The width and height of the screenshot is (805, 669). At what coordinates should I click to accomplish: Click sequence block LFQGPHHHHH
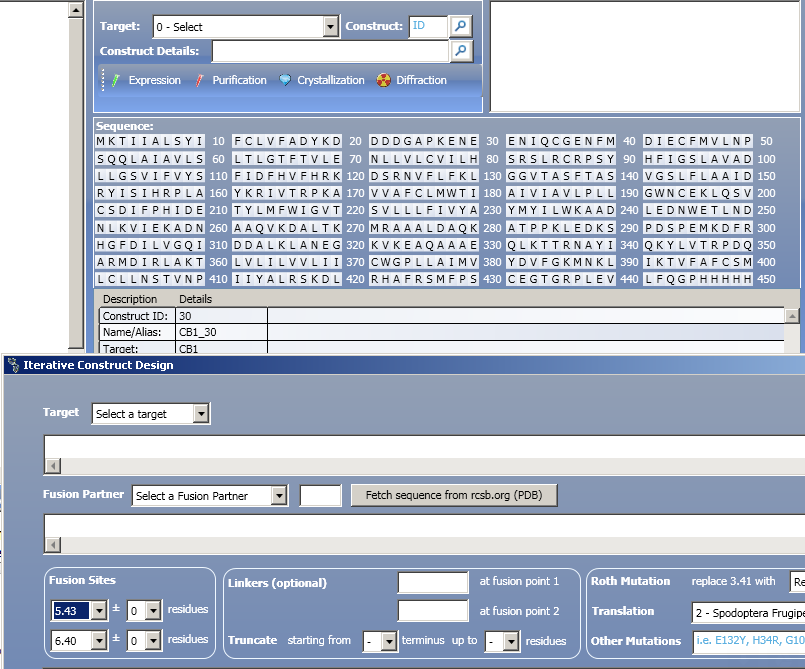point(698,279)
